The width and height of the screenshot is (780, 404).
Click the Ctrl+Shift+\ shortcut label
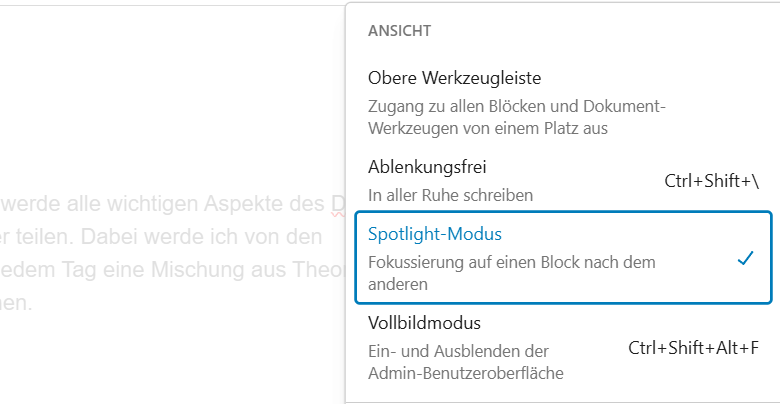click(x=711, y=181)
